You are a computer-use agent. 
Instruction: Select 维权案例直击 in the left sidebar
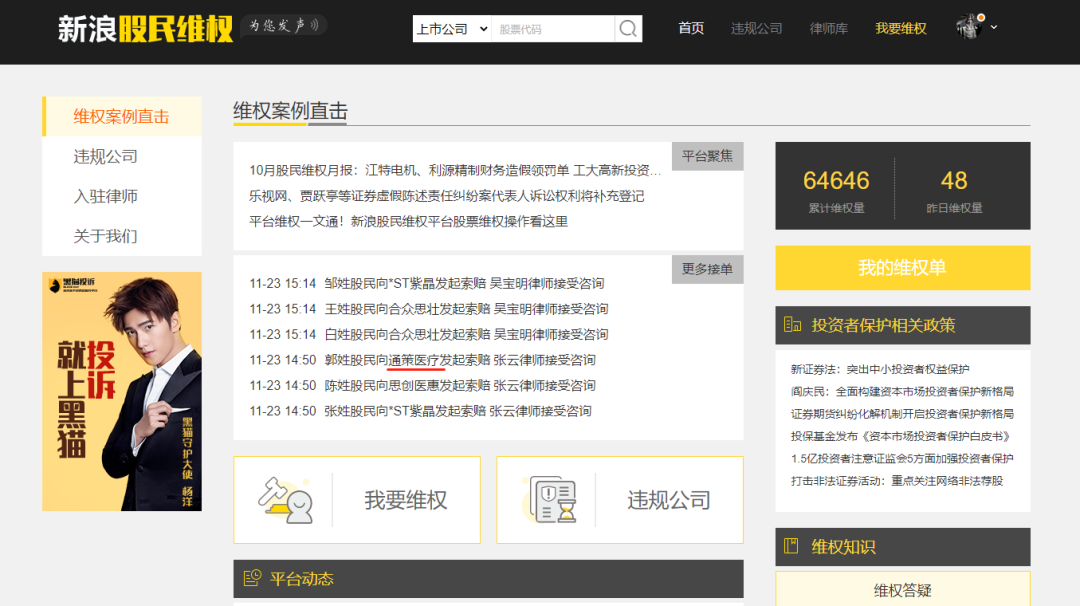click(122, 116)
